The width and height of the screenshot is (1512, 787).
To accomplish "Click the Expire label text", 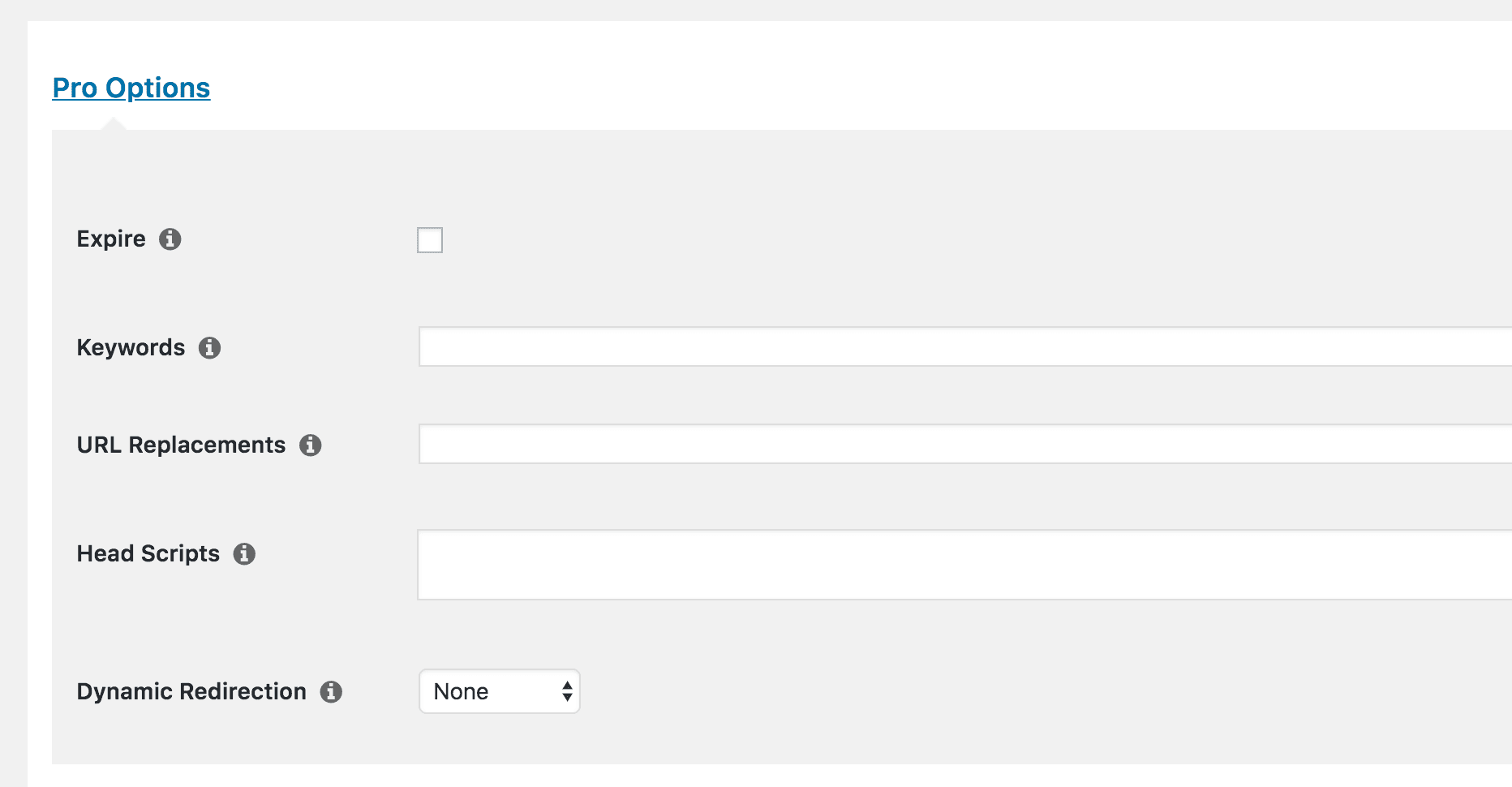I will [111, 239].
